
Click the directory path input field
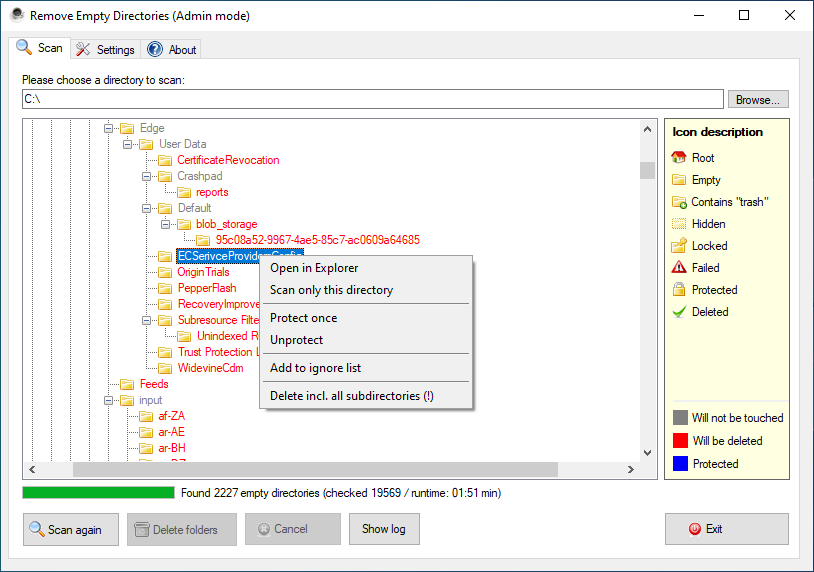click(x=373, y=99)
